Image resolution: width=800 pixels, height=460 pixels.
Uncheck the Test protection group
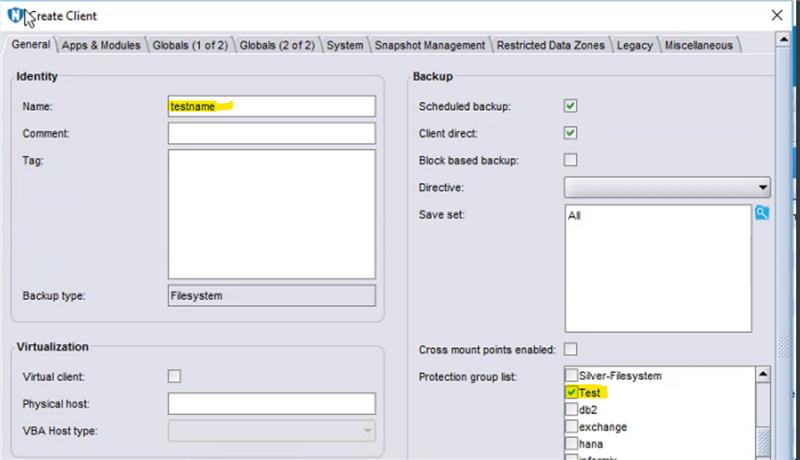(571, 392)
